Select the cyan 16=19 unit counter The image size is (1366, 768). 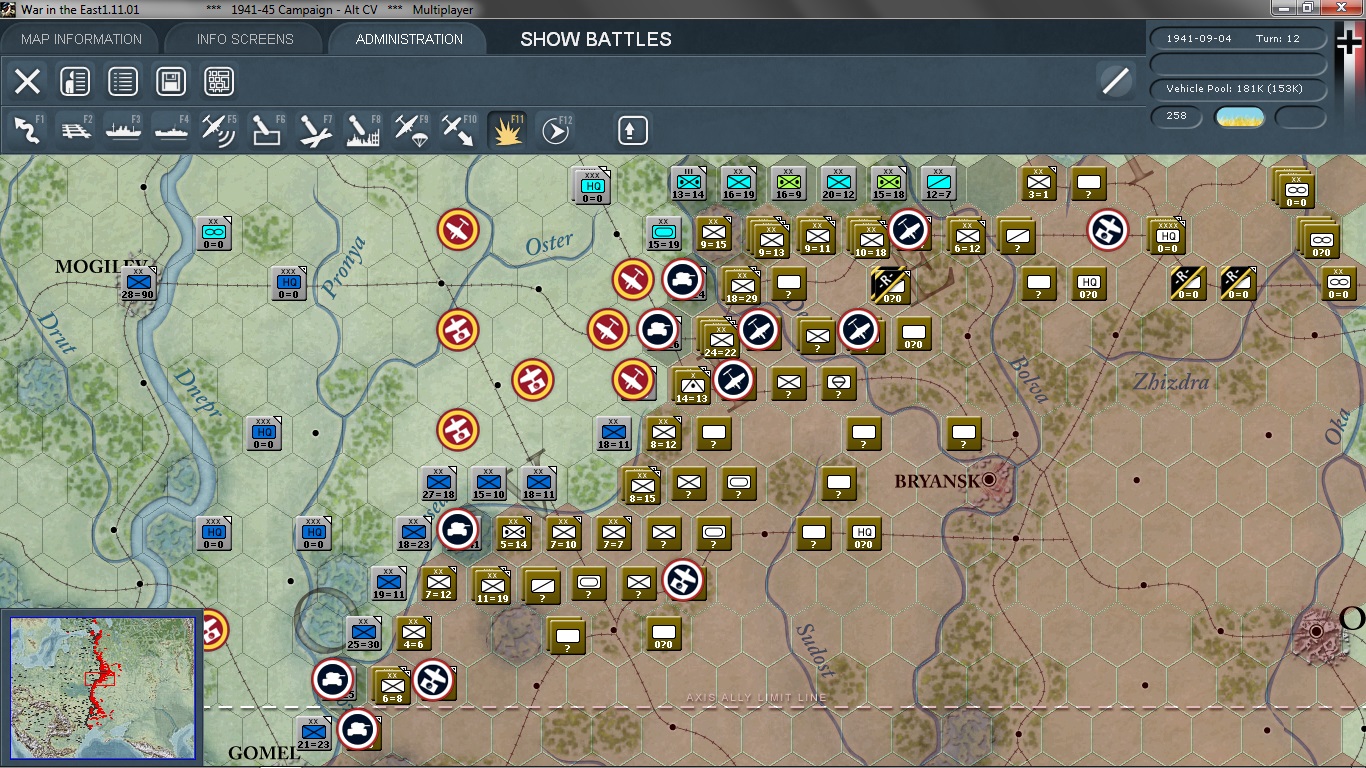[738, 184]
